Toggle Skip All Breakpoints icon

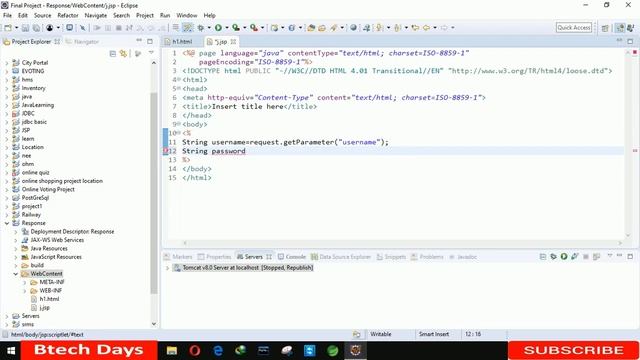pos(82,28)
